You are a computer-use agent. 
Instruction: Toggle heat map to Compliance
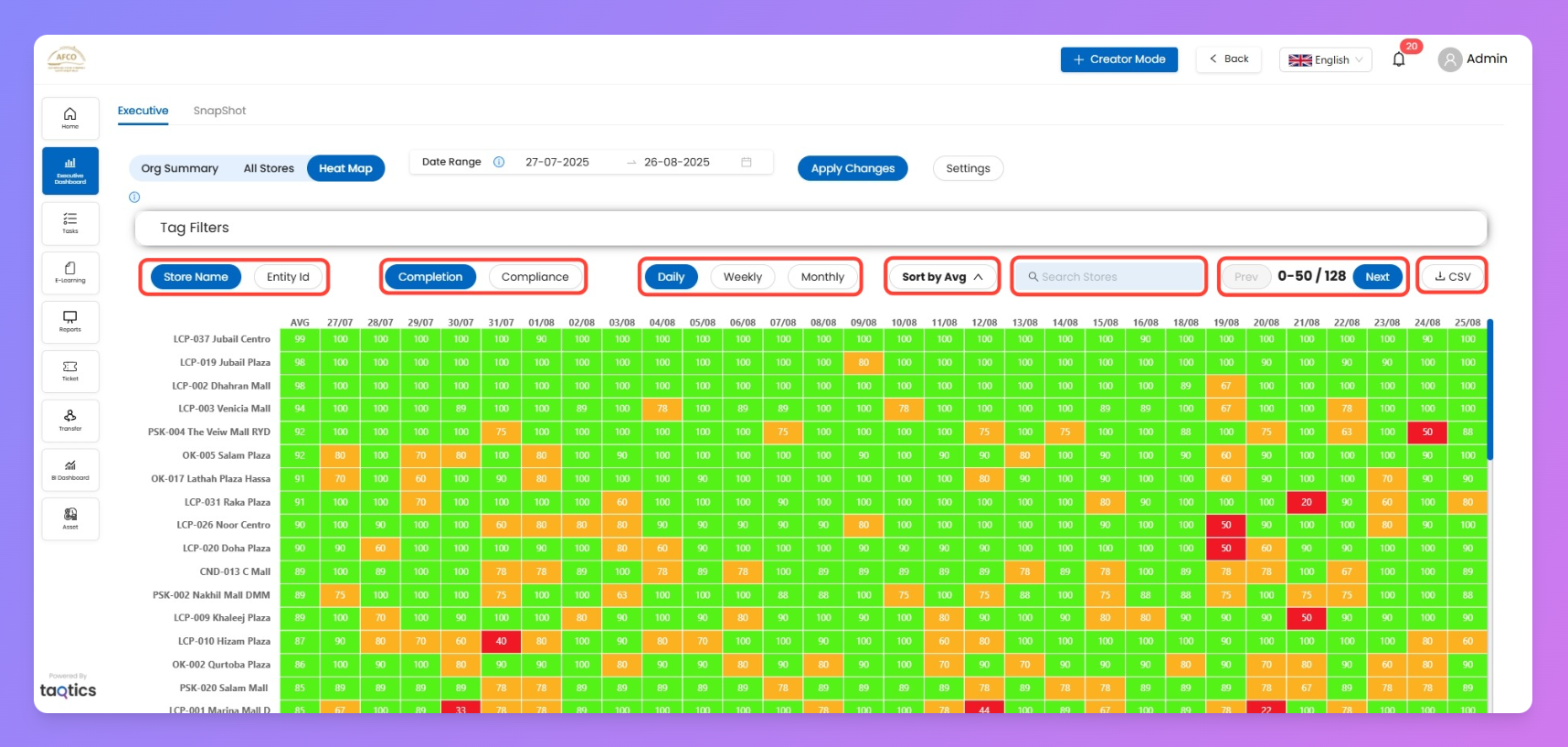(x=535, y=277)
